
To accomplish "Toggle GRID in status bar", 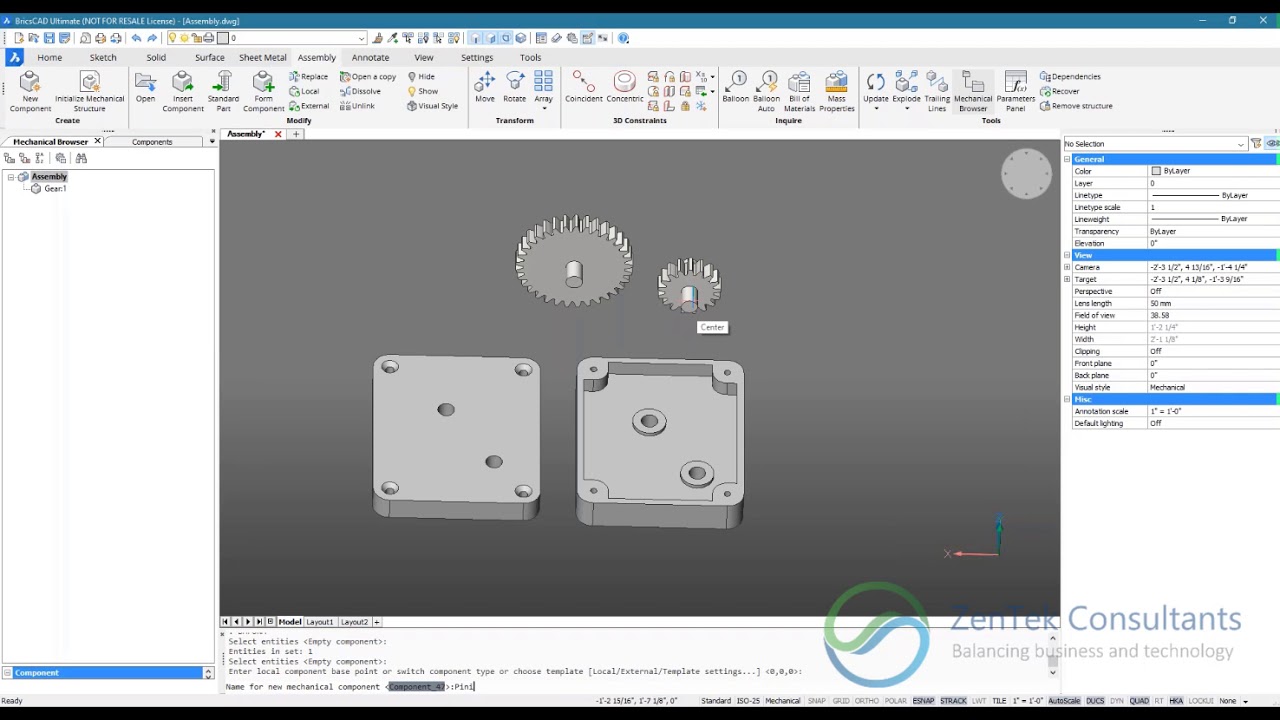I will click(841, 701).
